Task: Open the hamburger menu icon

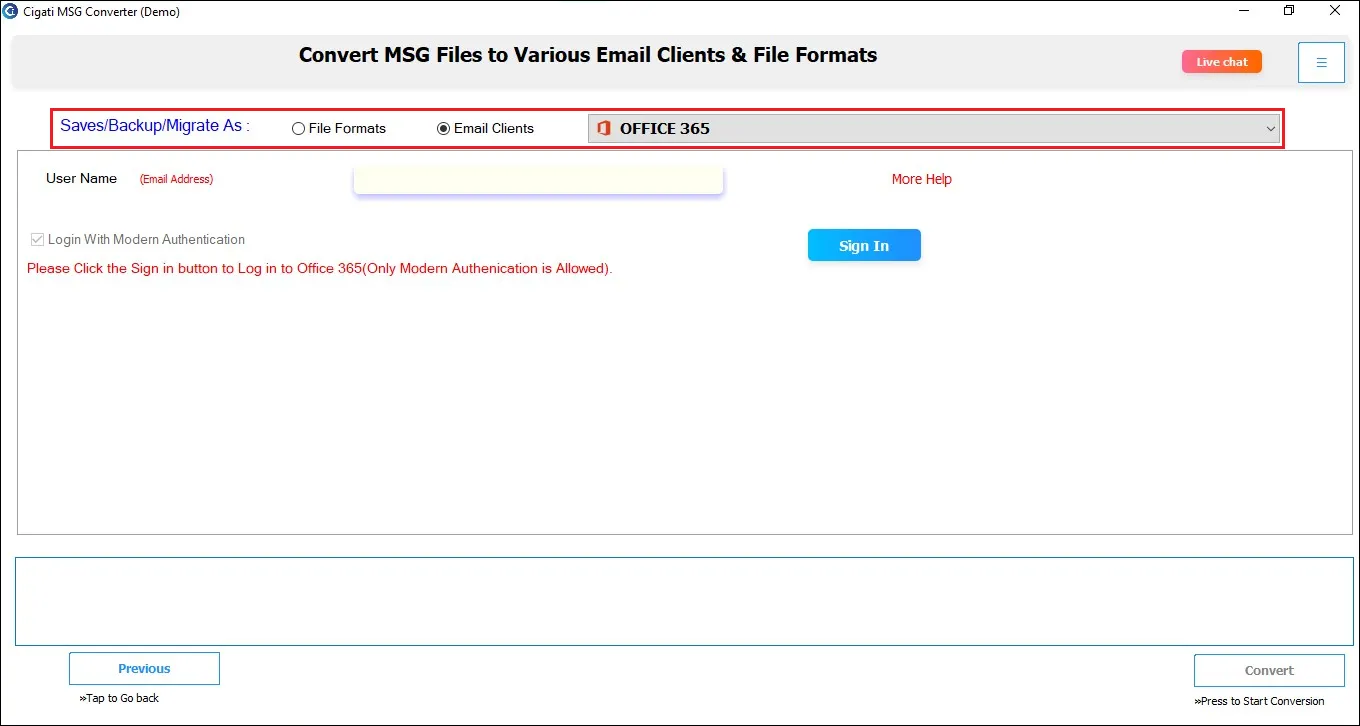Action: 1321,62
